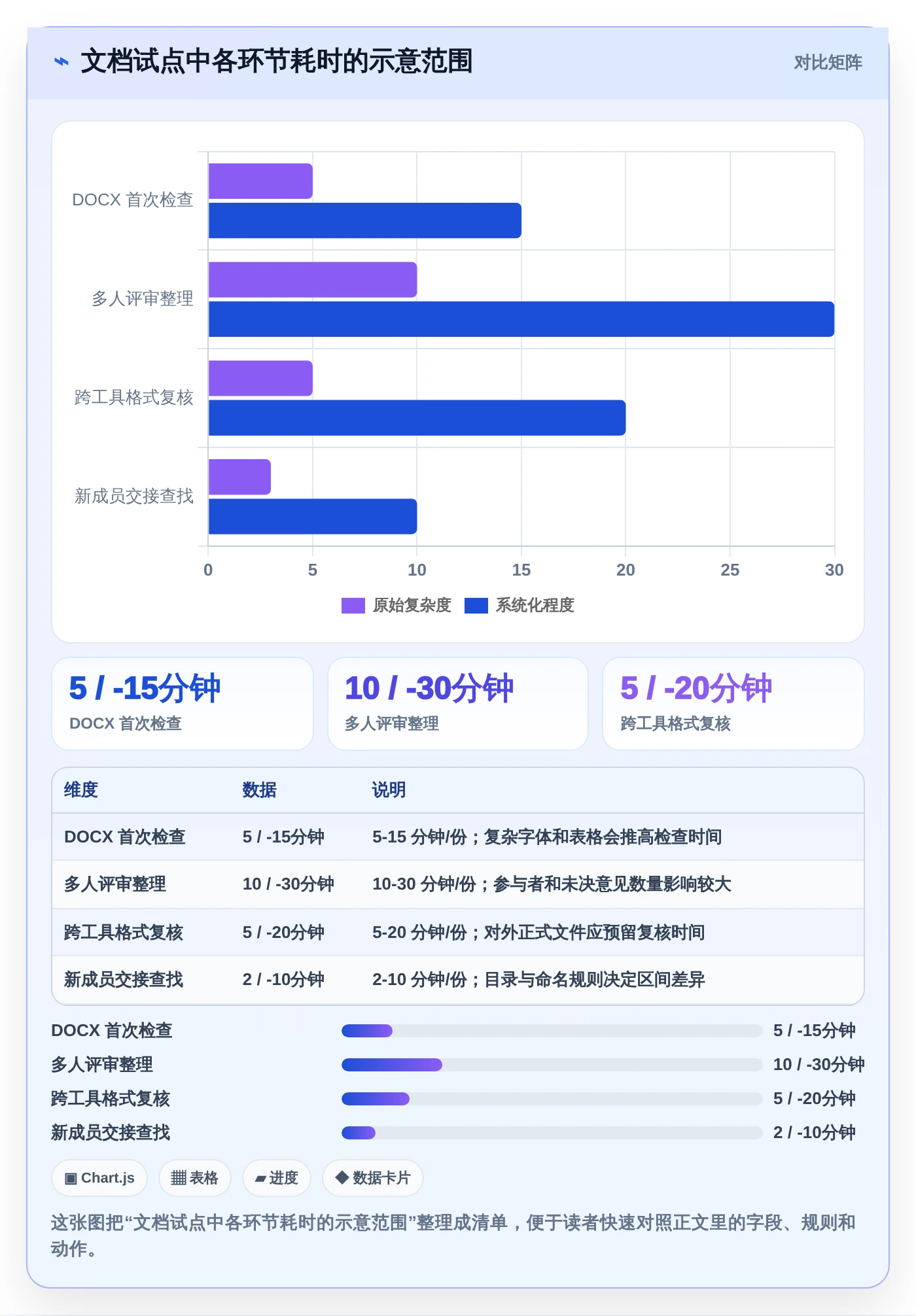Viewport: 916px width, 1316px height.
Task: Click the 多人评审整理 chart axis label
Action: coord(143,299)
